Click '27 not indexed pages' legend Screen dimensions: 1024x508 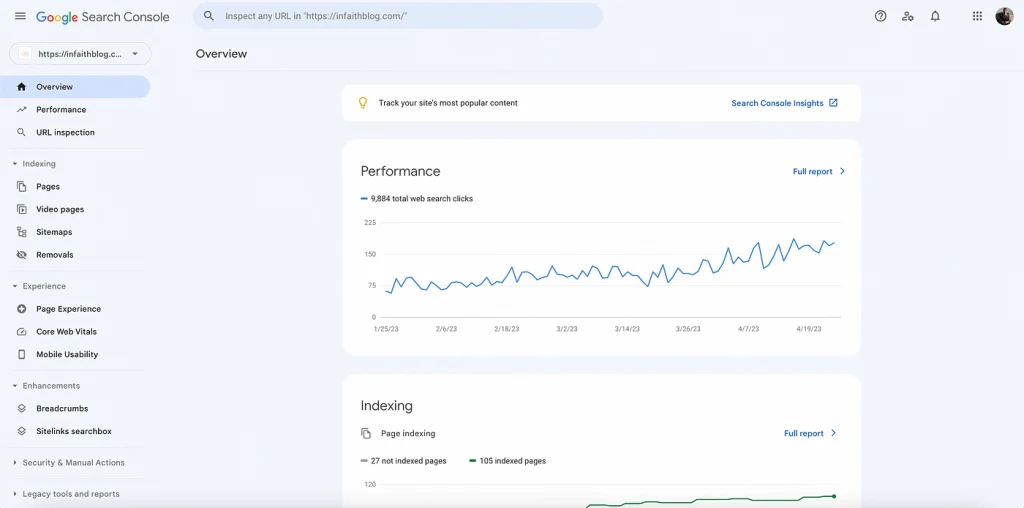(x=404, y=461)
